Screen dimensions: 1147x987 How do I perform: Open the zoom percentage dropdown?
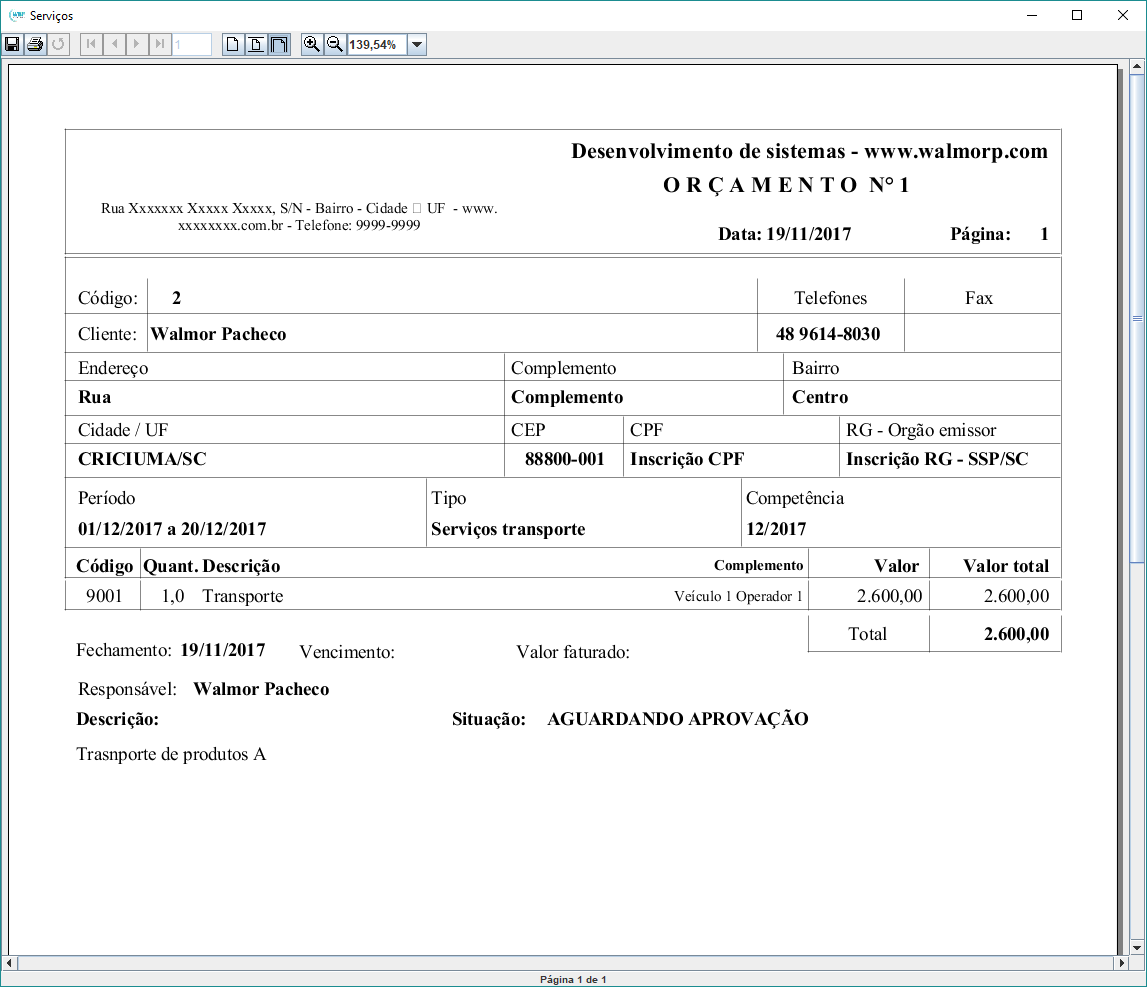pos(417,44)
